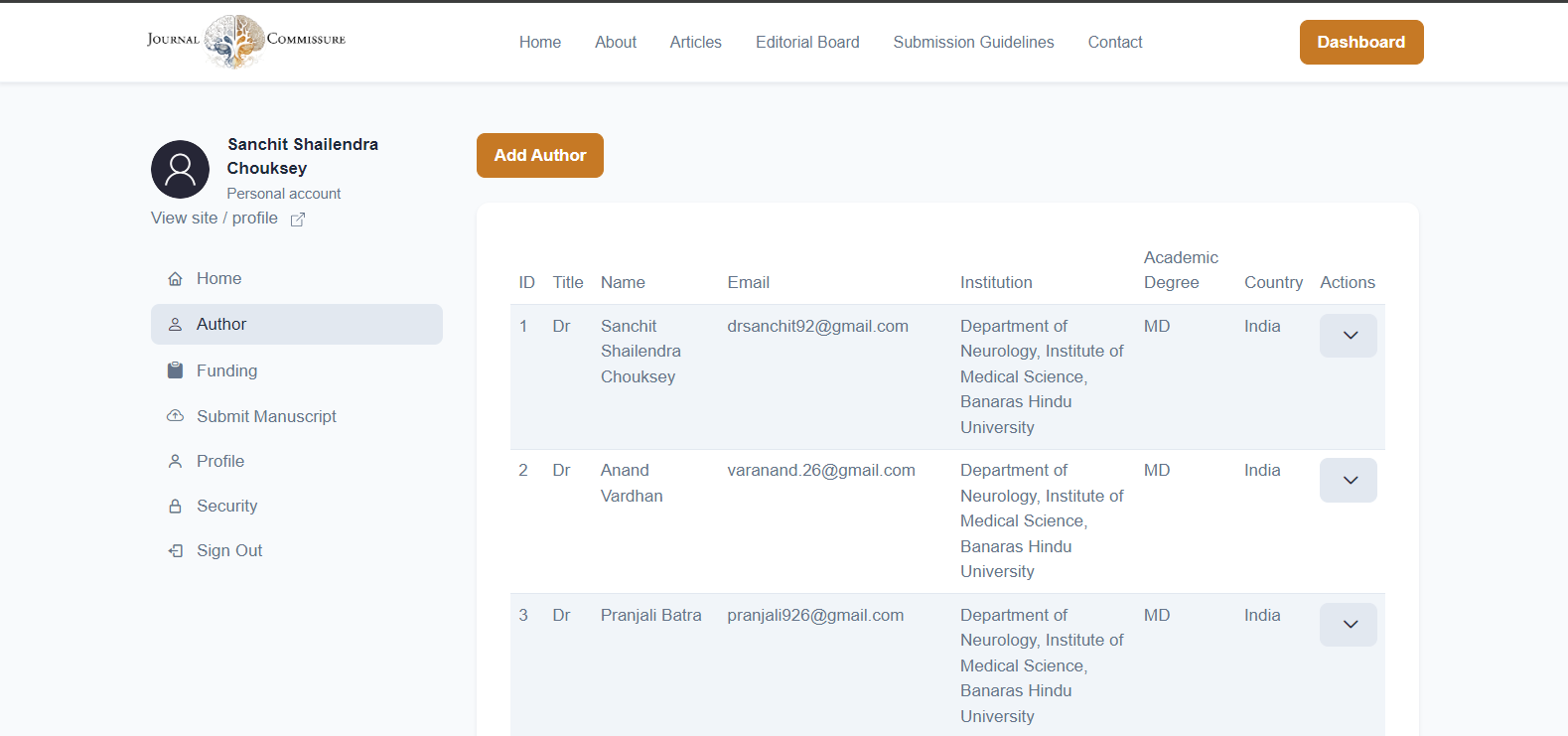Viewport: 1568px width, 736px height.
Task: Click the orange Dashboard button
Action: tap(1360, 42)
